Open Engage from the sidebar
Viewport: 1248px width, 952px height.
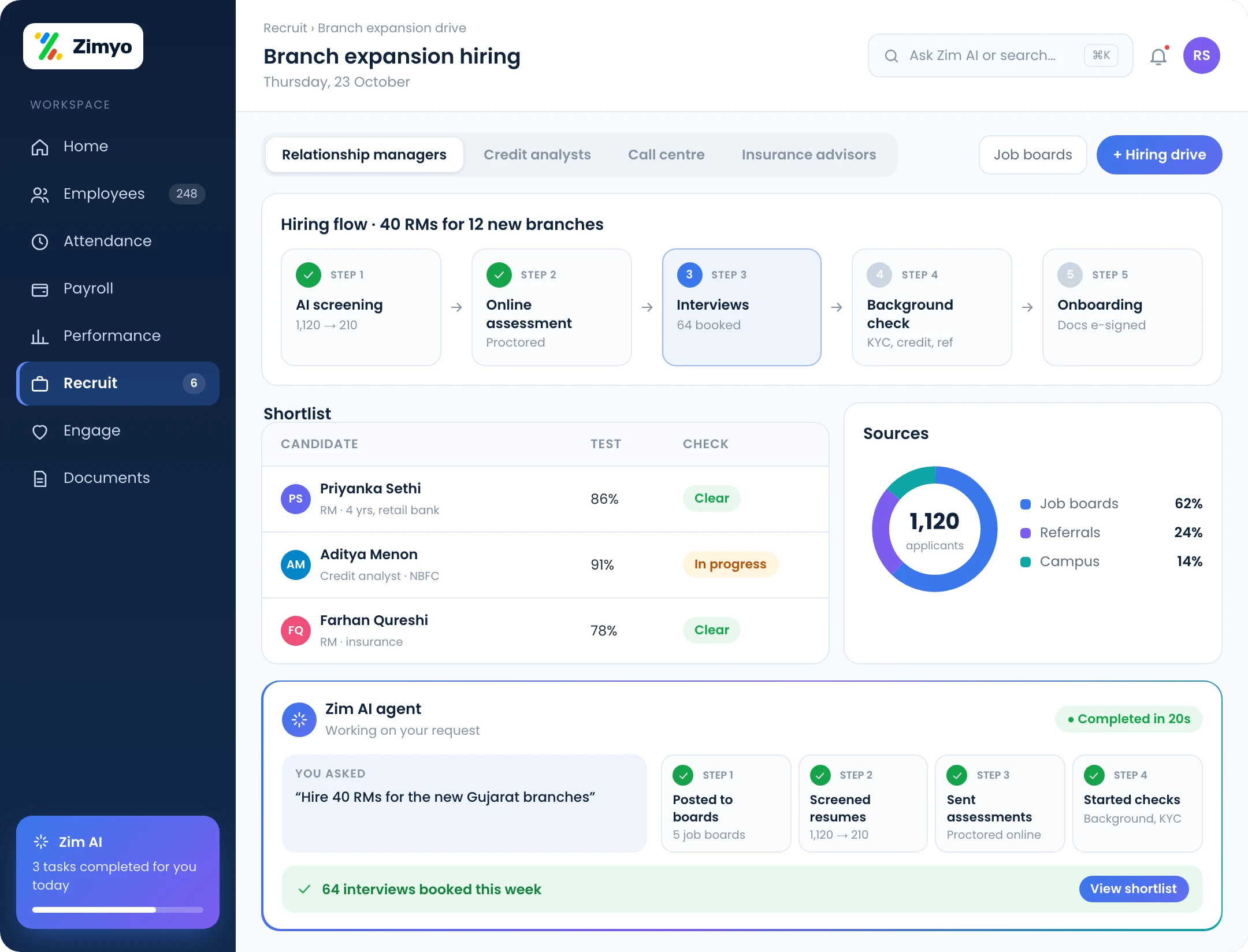[x=118, y=430]
